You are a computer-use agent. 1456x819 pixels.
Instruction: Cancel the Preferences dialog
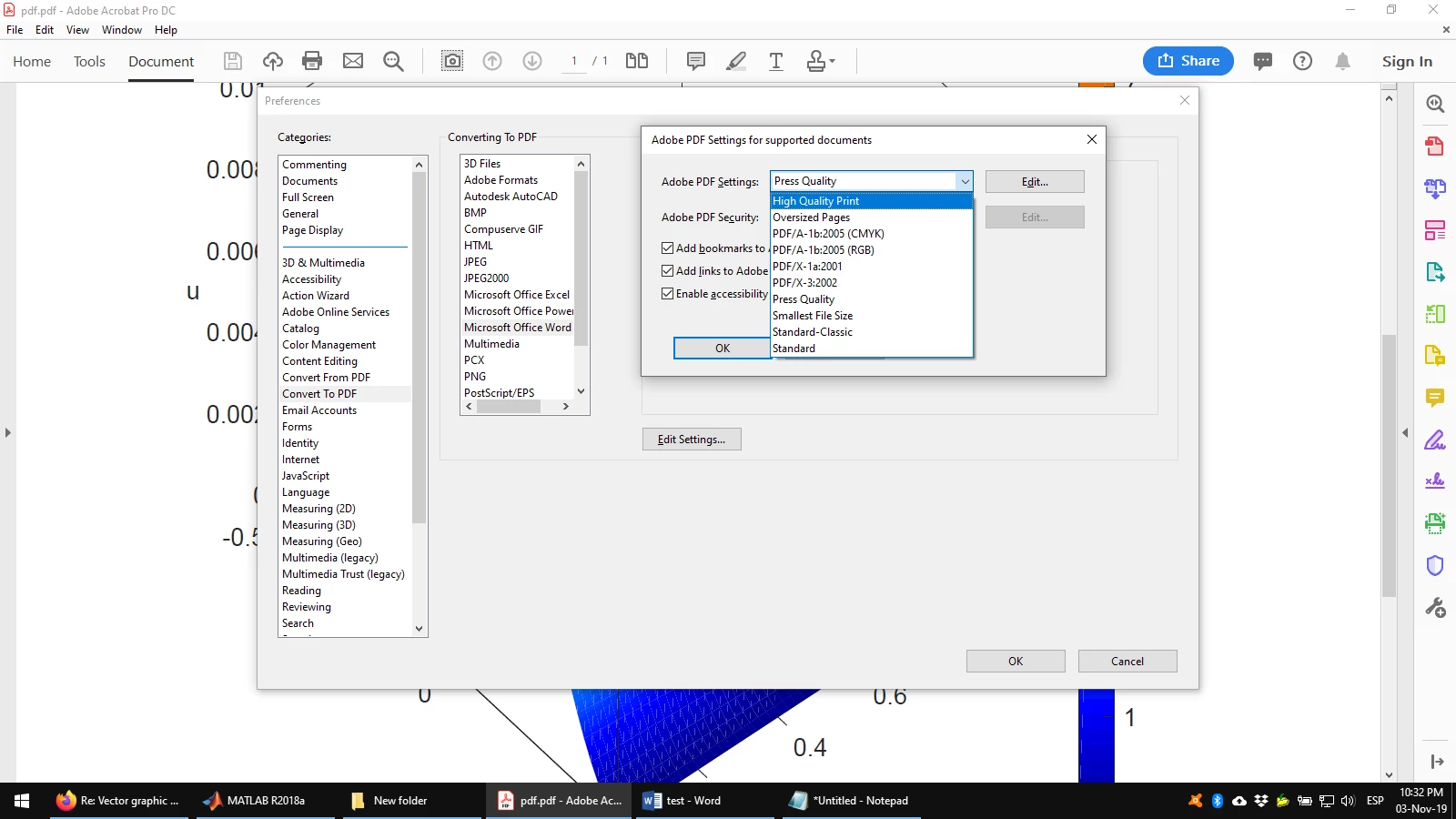(1127, 662)
